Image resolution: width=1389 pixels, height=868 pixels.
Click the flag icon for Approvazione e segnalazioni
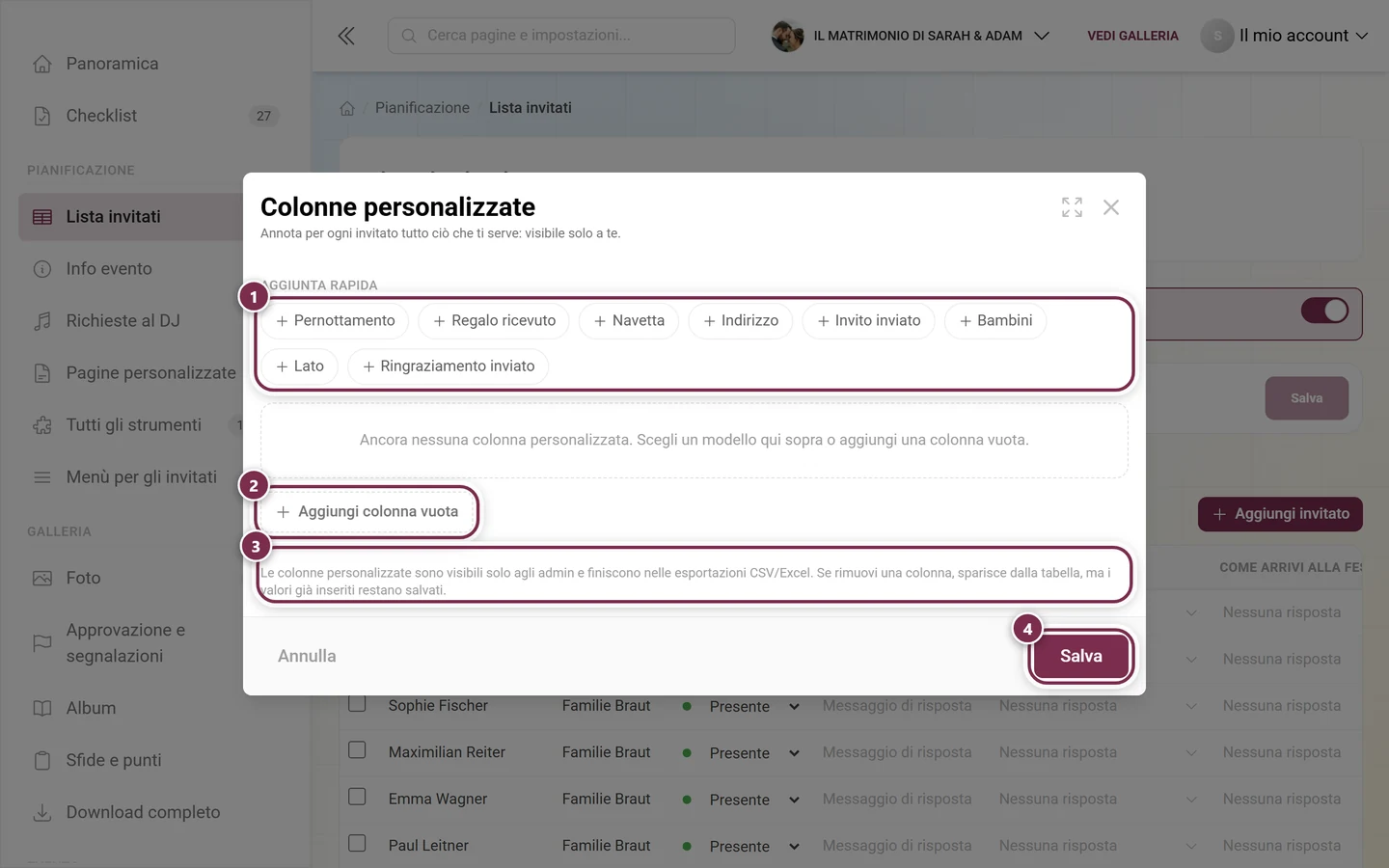point(42,642)
